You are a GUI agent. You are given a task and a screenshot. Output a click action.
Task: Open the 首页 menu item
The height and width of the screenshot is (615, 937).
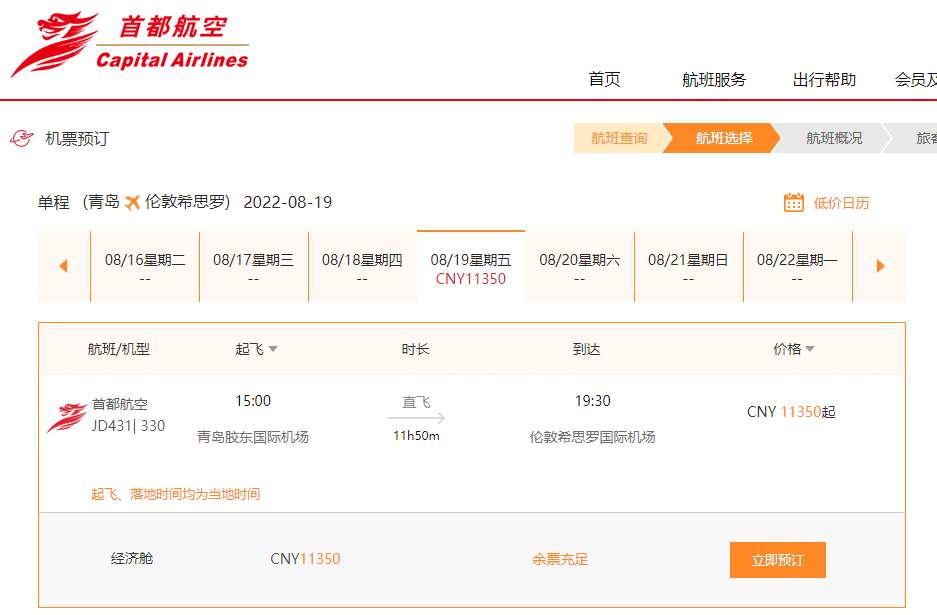click(x=604, y=79)
